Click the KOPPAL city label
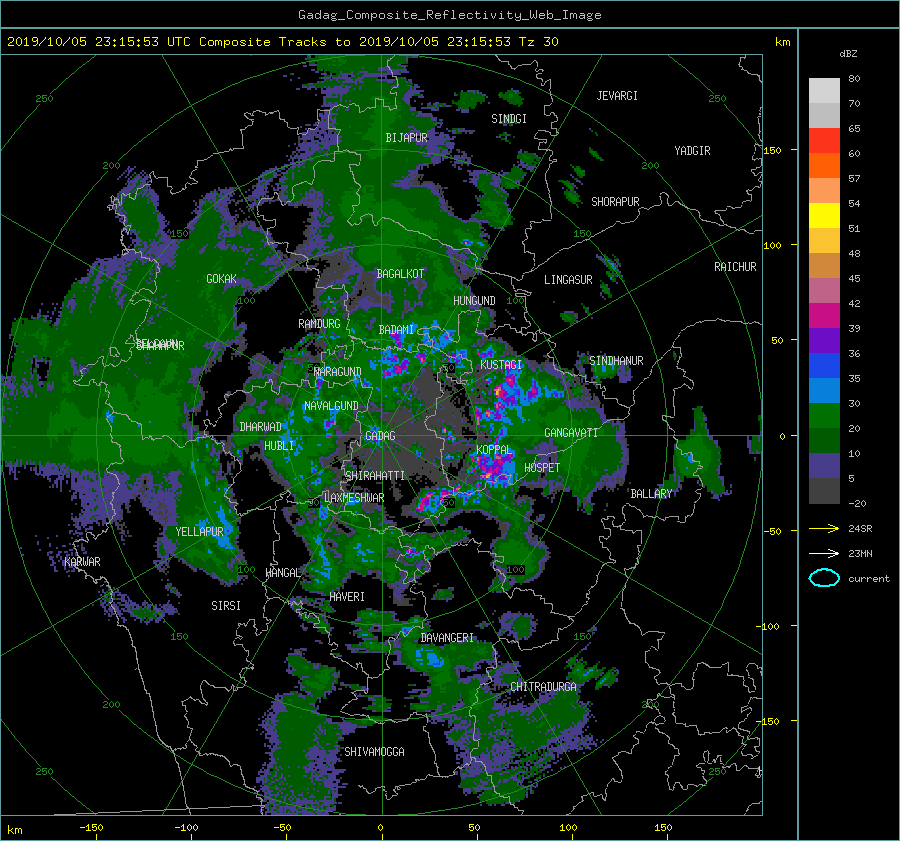This screenshot has width=900, height=841. point(494,449)
